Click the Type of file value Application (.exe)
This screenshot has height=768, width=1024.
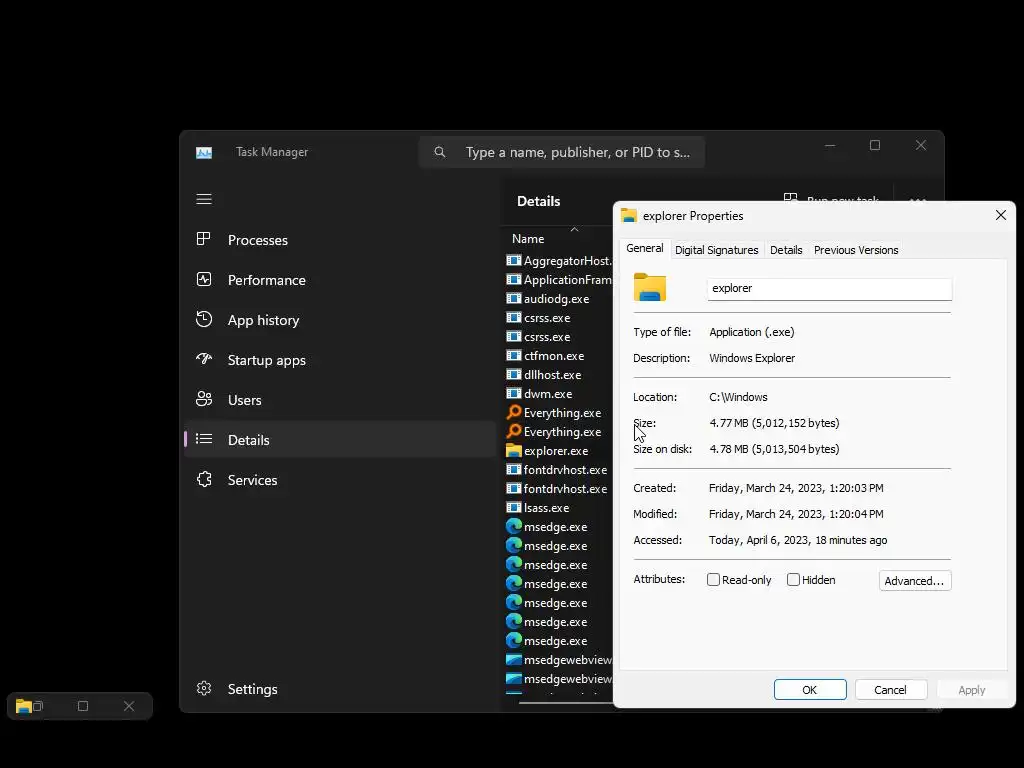752,332
